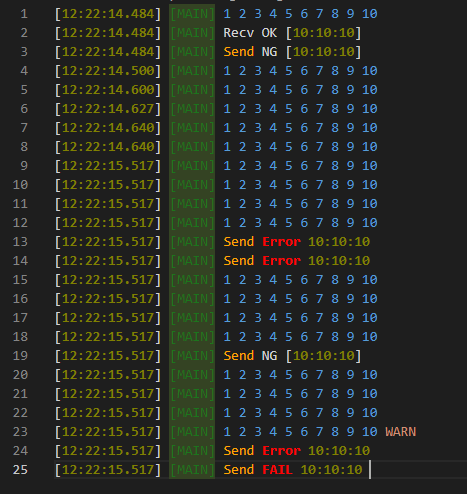Screen dimensions: 467x494
Task: Click line number 18 in the gutter
Action: [x=20, y=337]
